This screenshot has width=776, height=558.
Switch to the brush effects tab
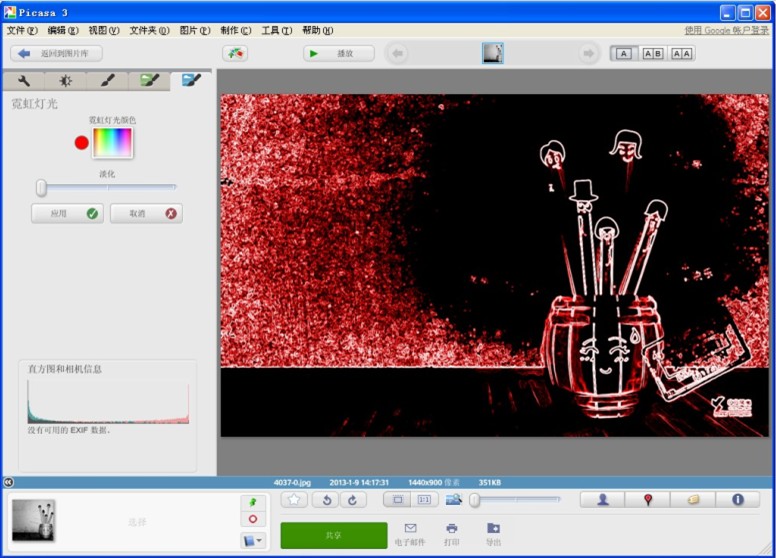(x=107, y=81)
